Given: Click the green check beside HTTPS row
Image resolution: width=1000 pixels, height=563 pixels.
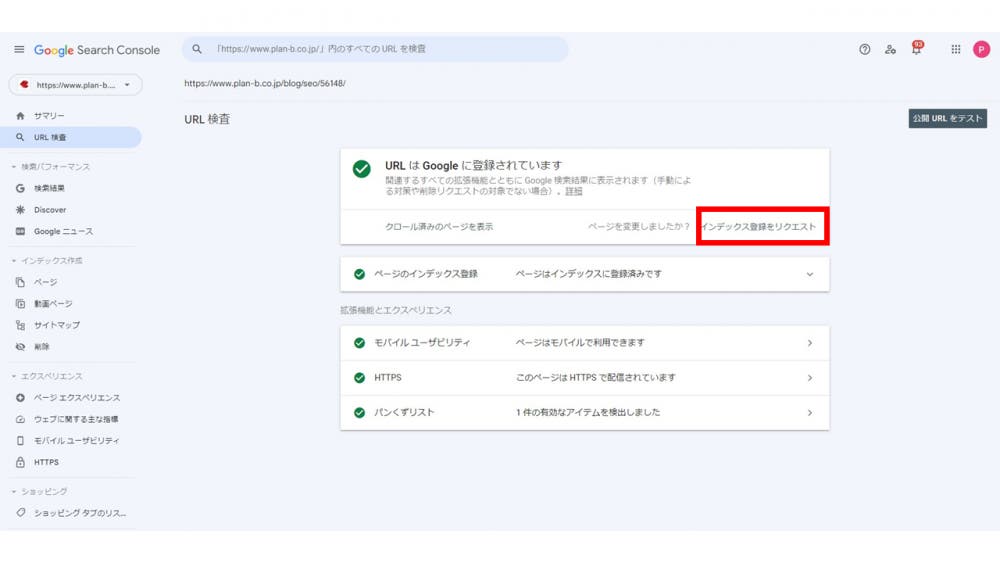Looking at the screenshot, I should pos(360,378).
